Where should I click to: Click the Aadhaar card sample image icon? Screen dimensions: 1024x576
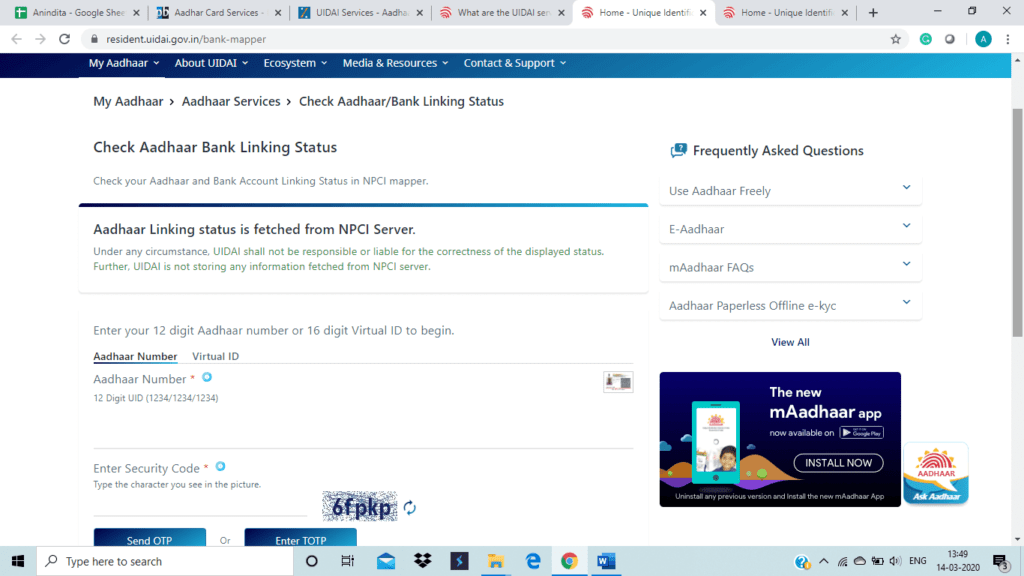point(618,382)
